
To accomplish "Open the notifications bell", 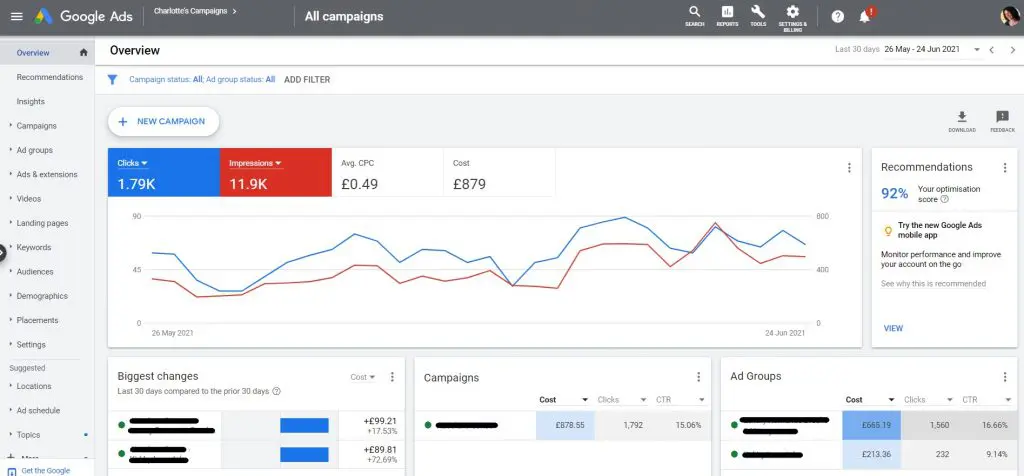I will coord(865,16).
